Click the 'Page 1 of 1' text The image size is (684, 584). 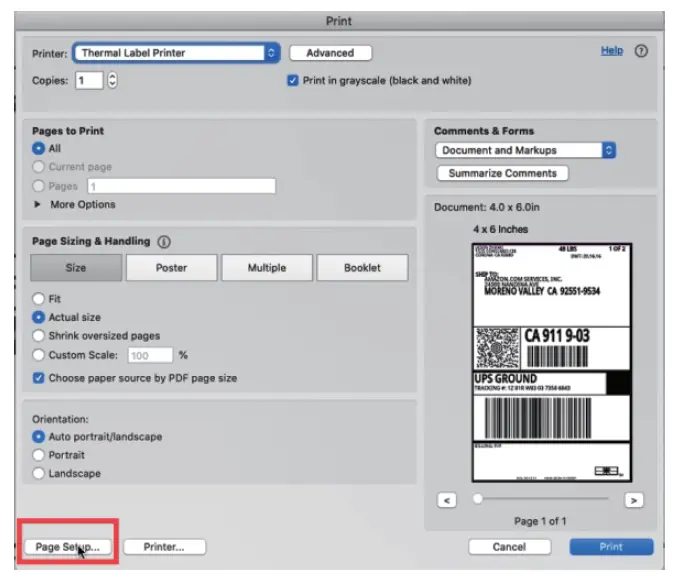point(540,521)
